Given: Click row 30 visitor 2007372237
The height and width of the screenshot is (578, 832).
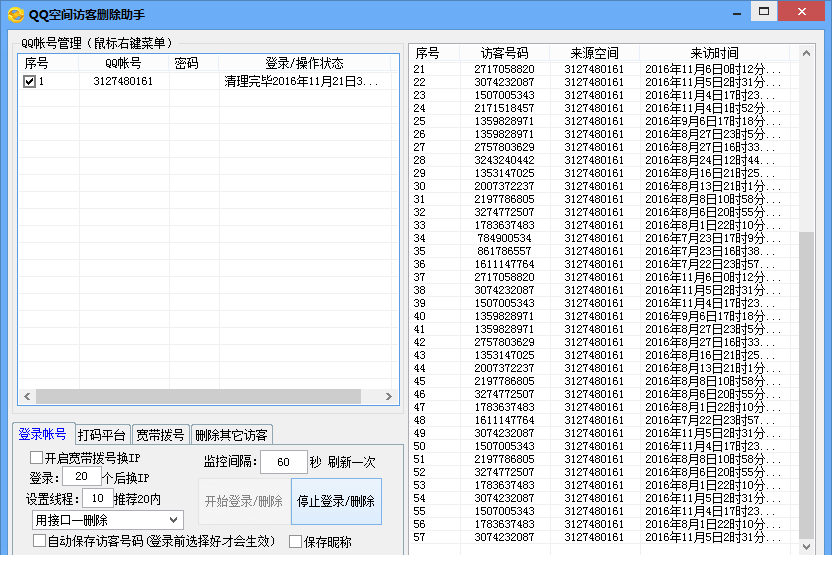Looking at the screenshot, I should tap(504, 186).
